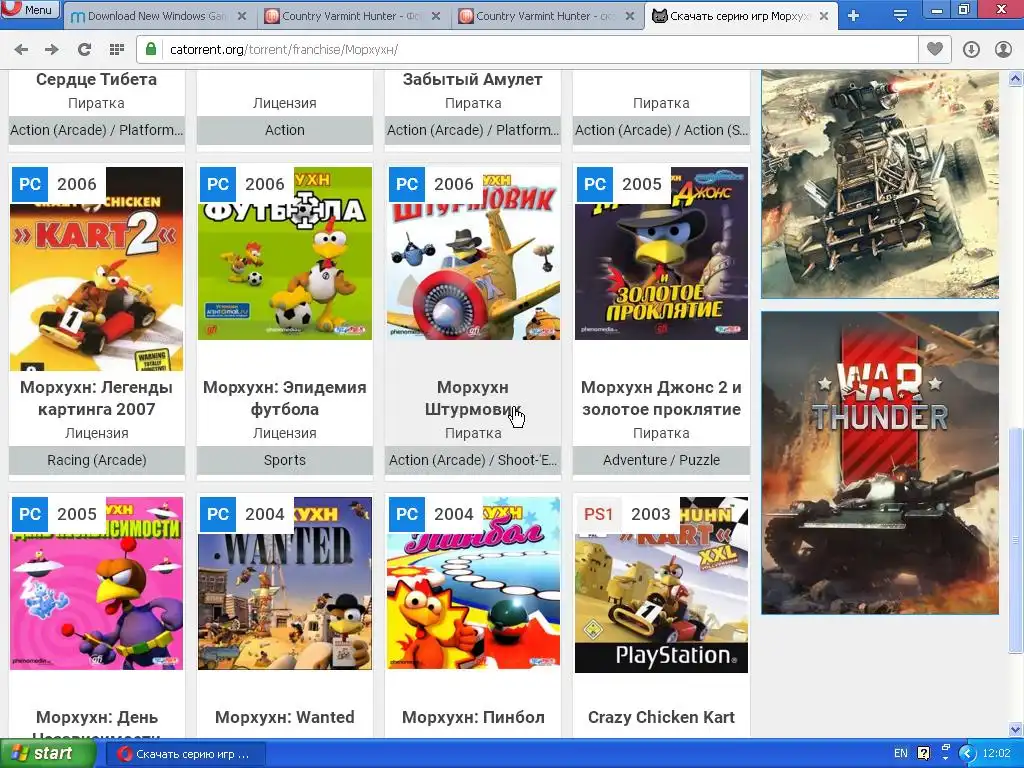Open the user account icon
1024x768 pixels.
(x=1003, y=49)
